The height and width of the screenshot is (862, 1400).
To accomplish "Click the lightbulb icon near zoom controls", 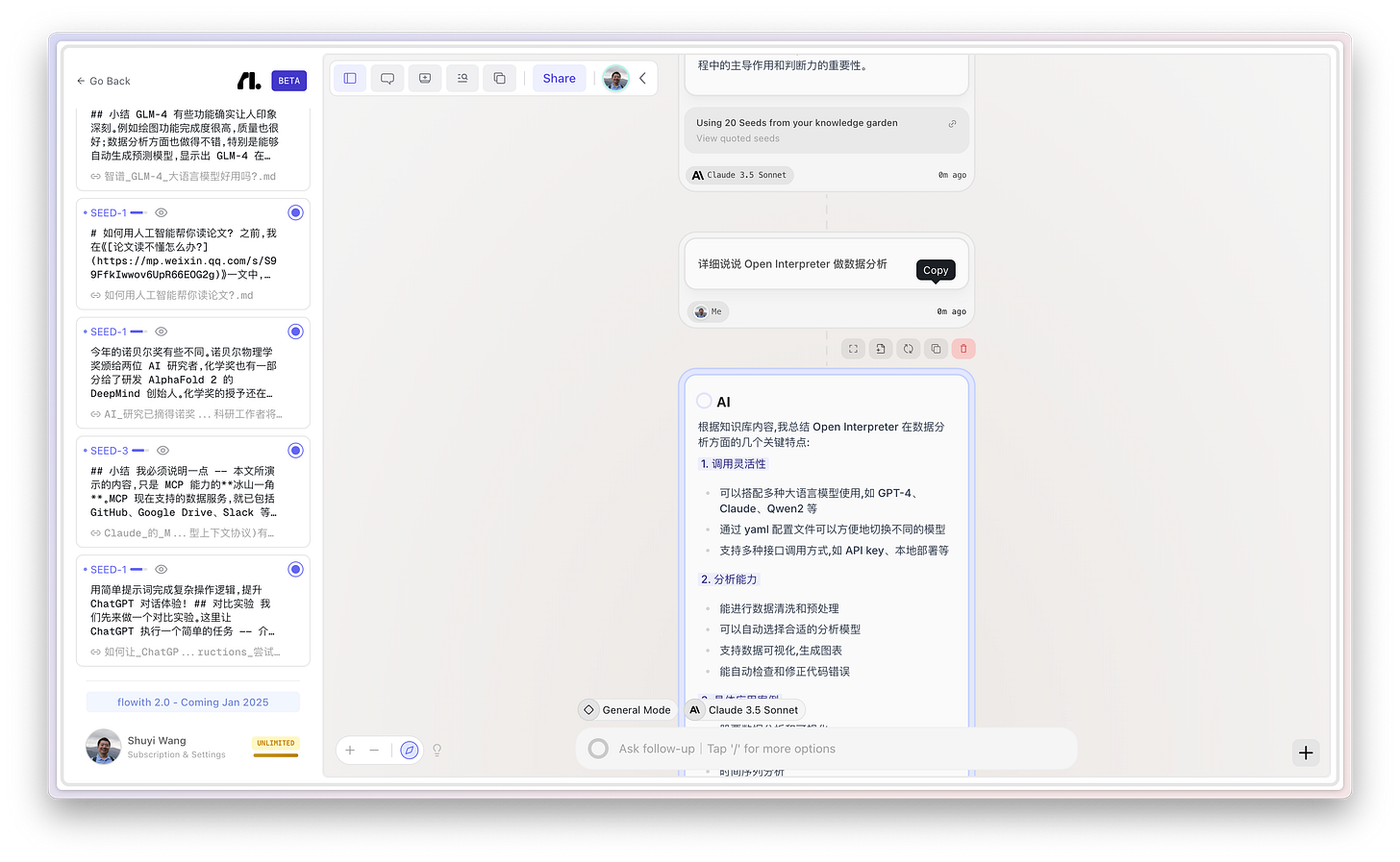I will pos(437,751).
